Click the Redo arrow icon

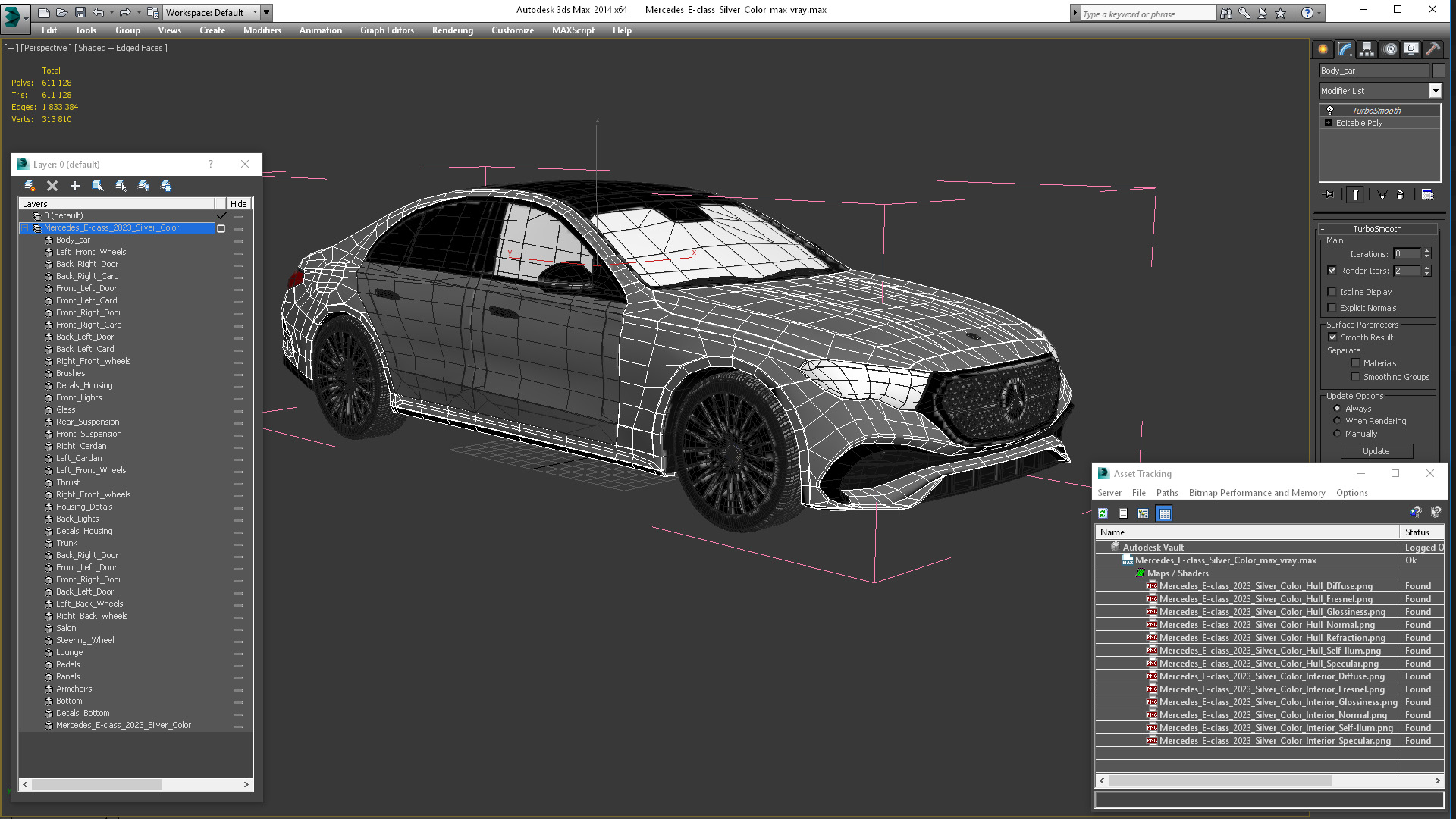coord(125,13)
